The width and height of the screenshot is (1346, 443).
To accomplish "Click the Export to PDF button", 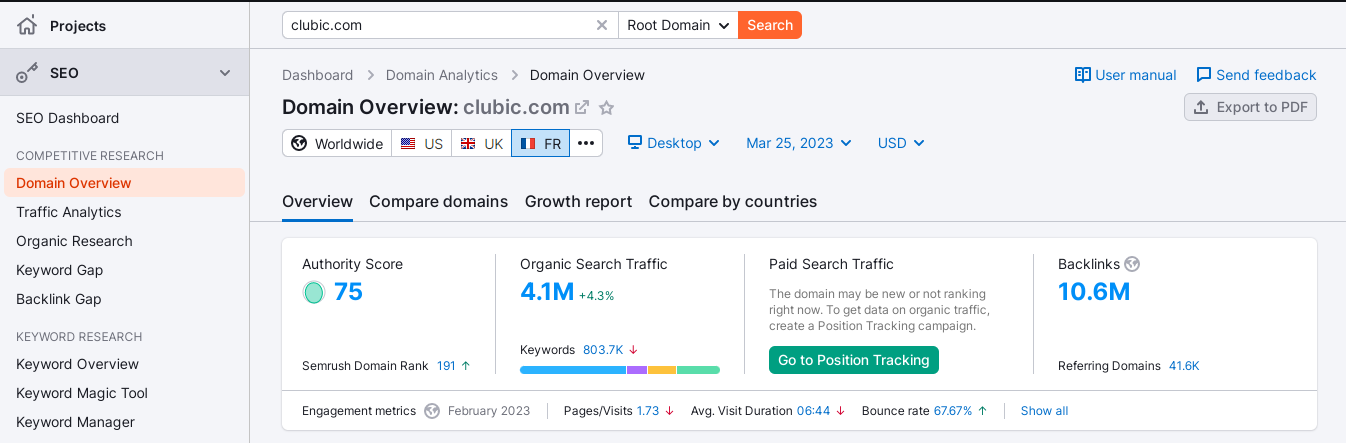I will pyautogui.click(x=1250, y=107).
